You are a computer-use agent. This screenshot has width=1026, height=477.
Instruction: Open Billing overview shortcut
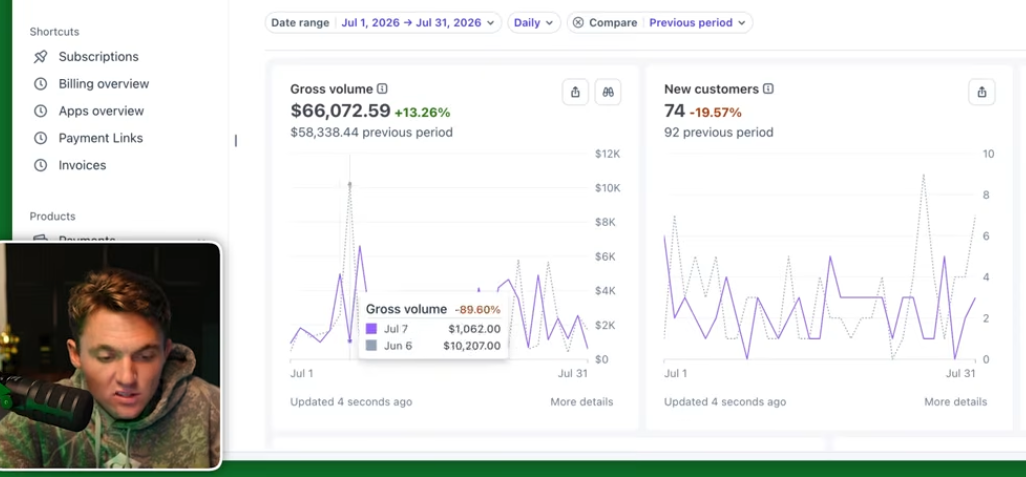(103, 84)
